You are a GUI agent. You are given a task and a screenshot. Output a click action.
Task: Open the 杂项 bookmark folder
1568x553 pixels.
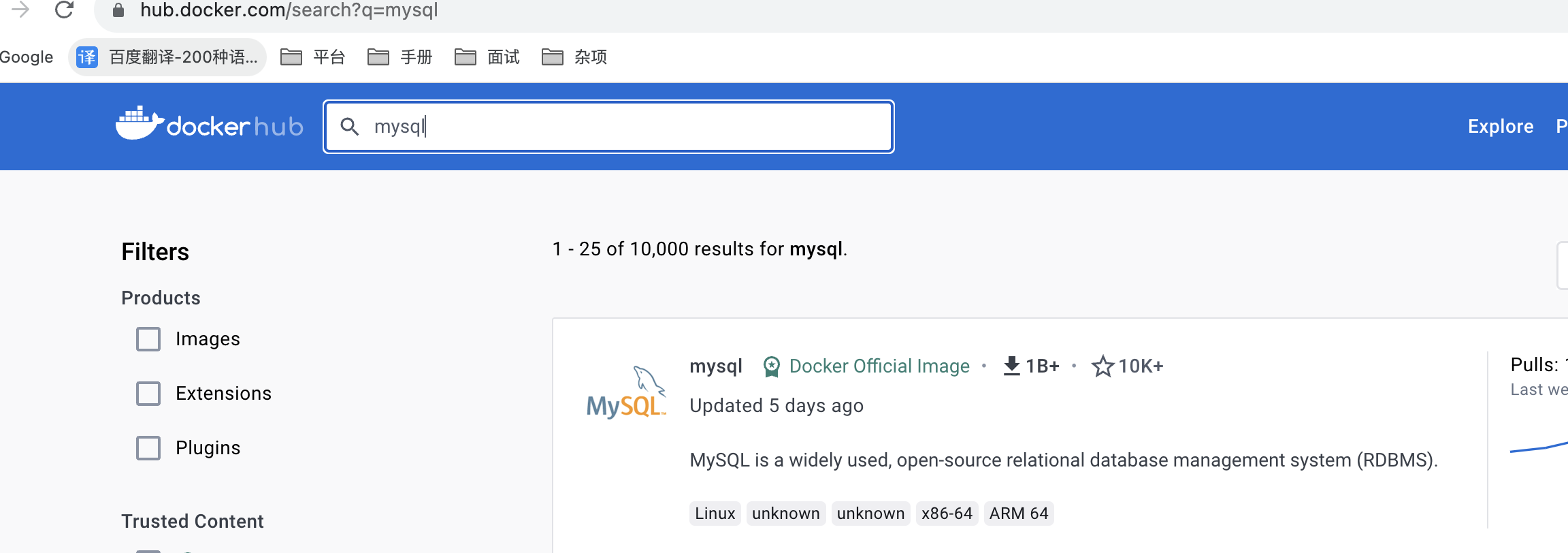[574, 57]
